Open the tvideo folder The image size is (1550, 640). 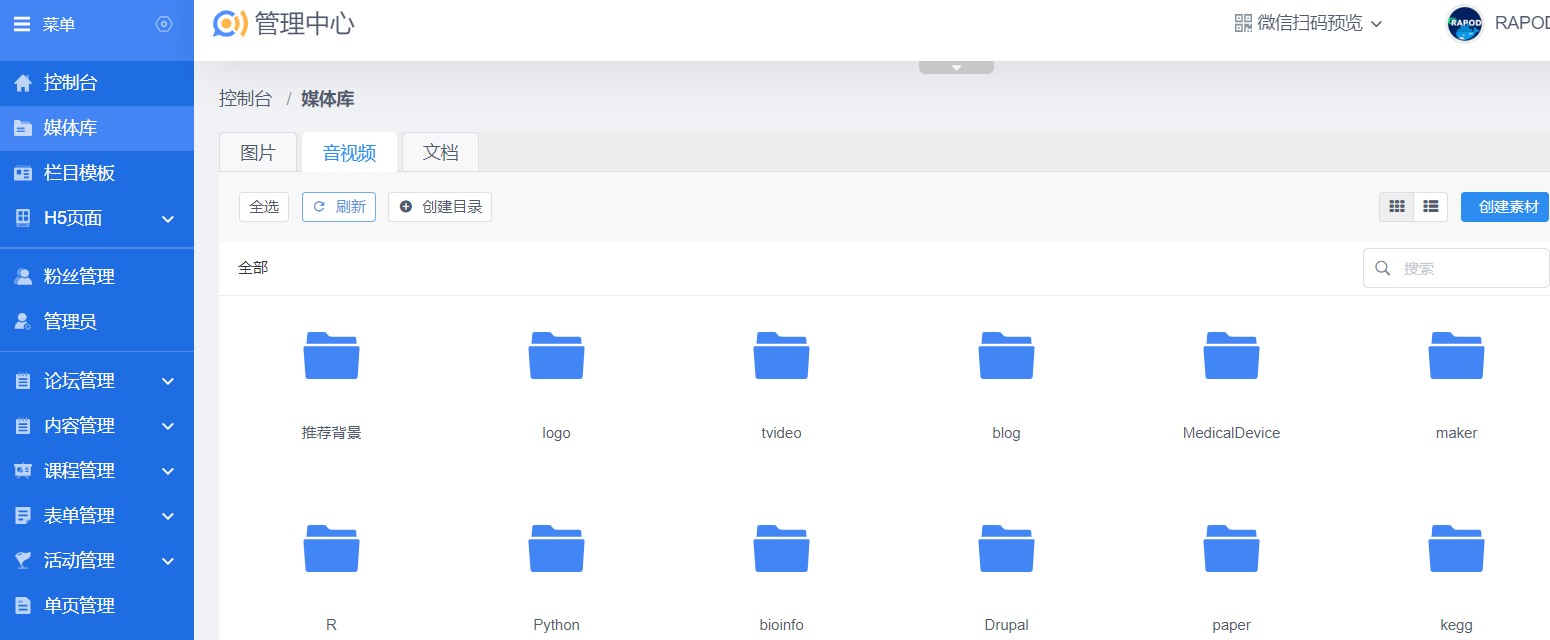(781, 356)
